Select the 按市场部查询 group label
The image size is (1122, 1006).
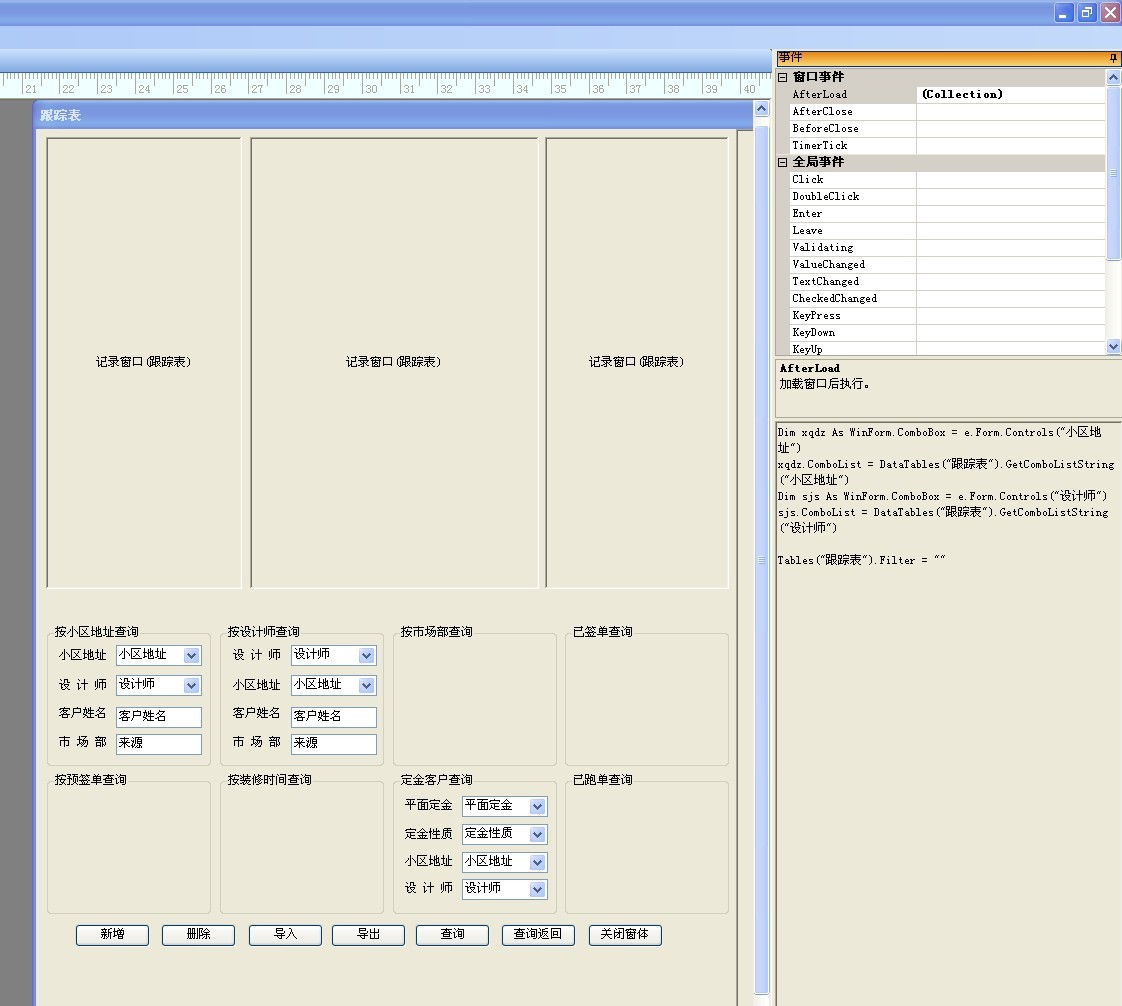click(x=436, y=632)
